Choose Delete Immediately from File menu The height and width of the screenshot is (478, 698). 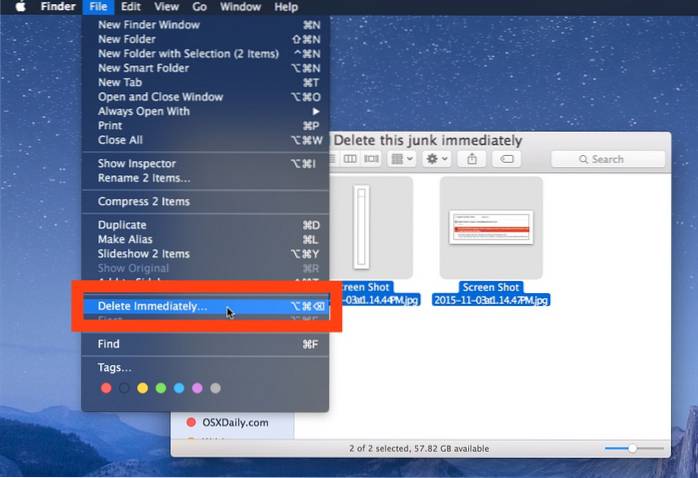pos(152,306)
